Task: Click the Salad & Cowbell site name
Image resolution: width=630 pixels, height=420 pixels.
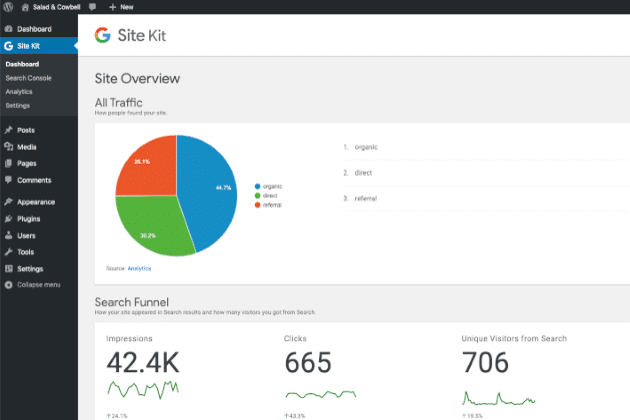Action: pyautogui.click(x=56, y=7)
